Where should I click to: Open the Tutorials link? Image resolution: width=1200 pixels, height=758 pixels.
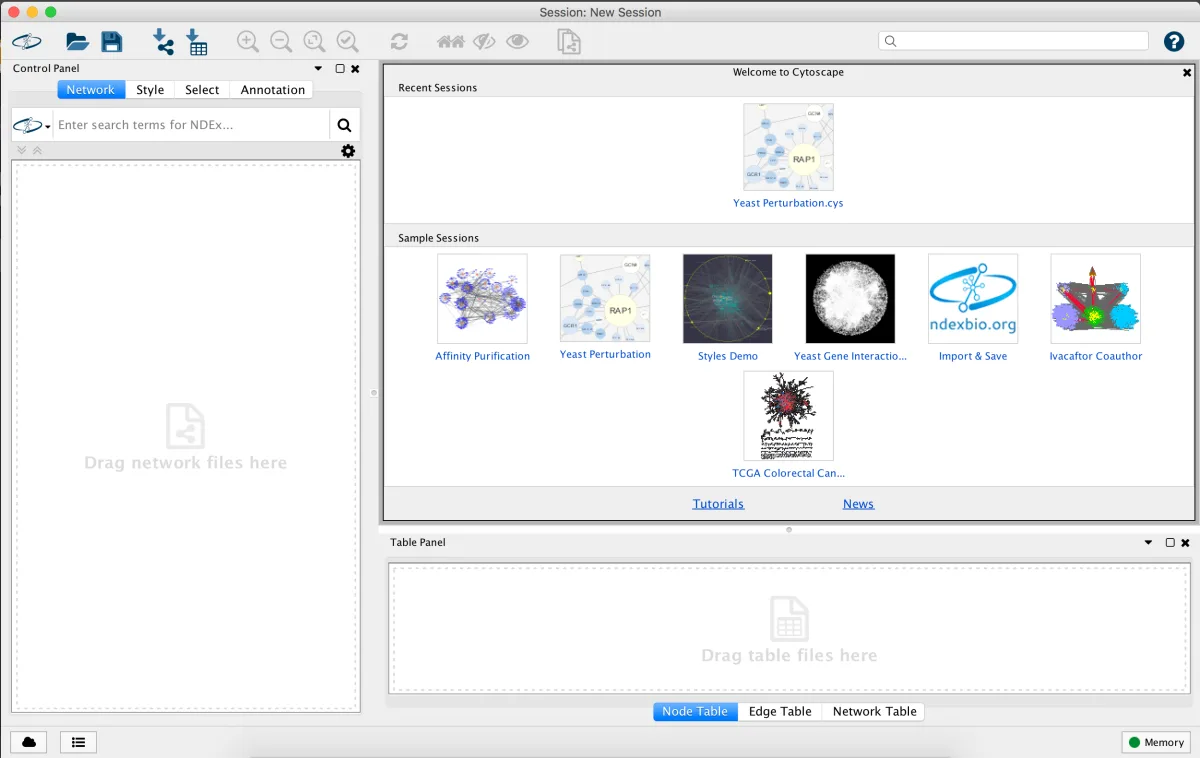(x=718, y=504)
